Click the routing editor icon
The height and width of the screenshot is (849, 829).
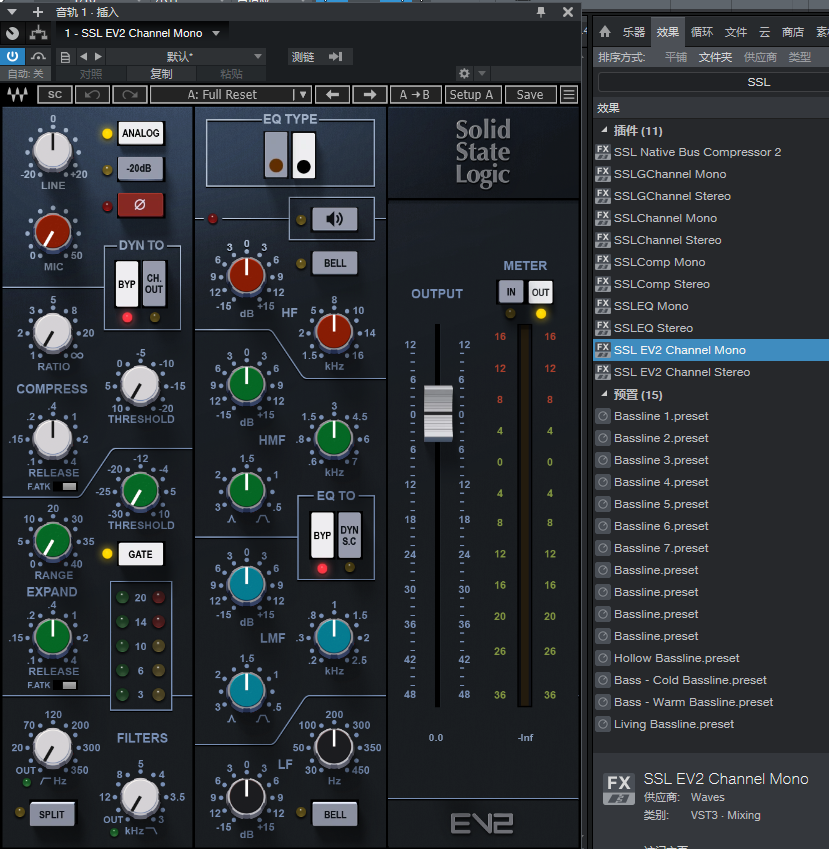tap(38, 33)
